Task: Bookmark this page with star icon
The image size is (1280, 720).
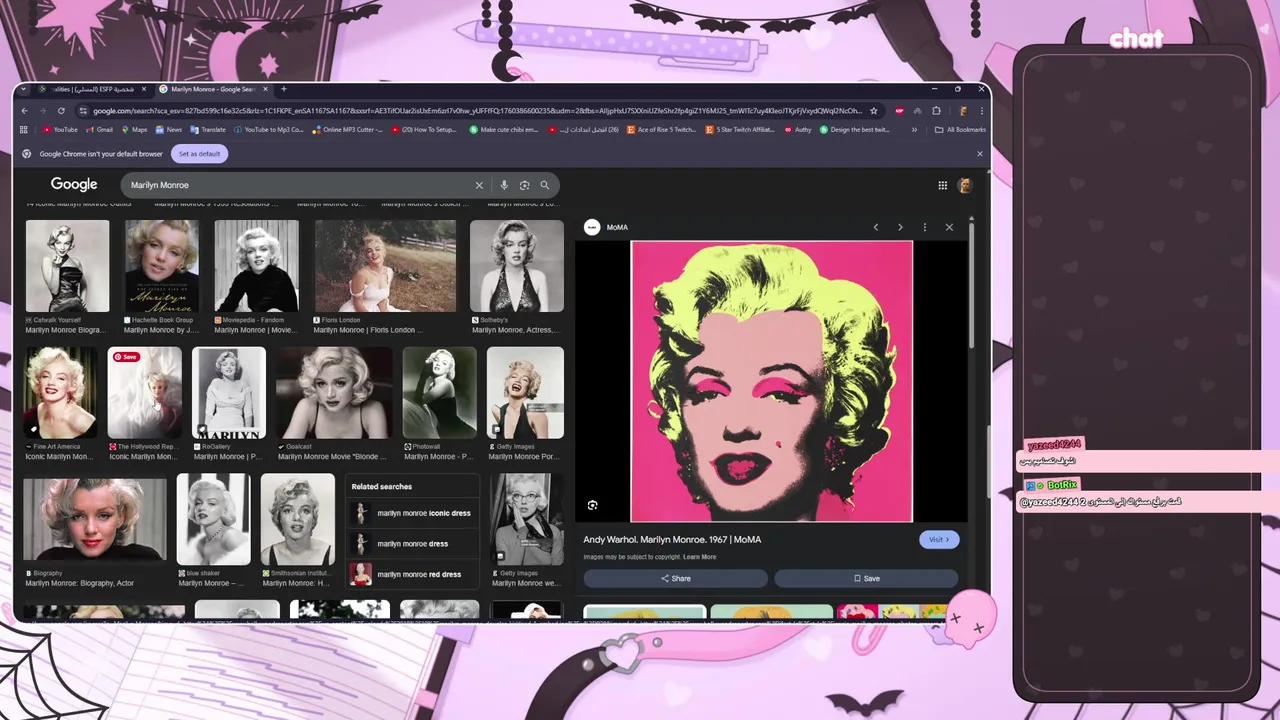Action: 874,111
